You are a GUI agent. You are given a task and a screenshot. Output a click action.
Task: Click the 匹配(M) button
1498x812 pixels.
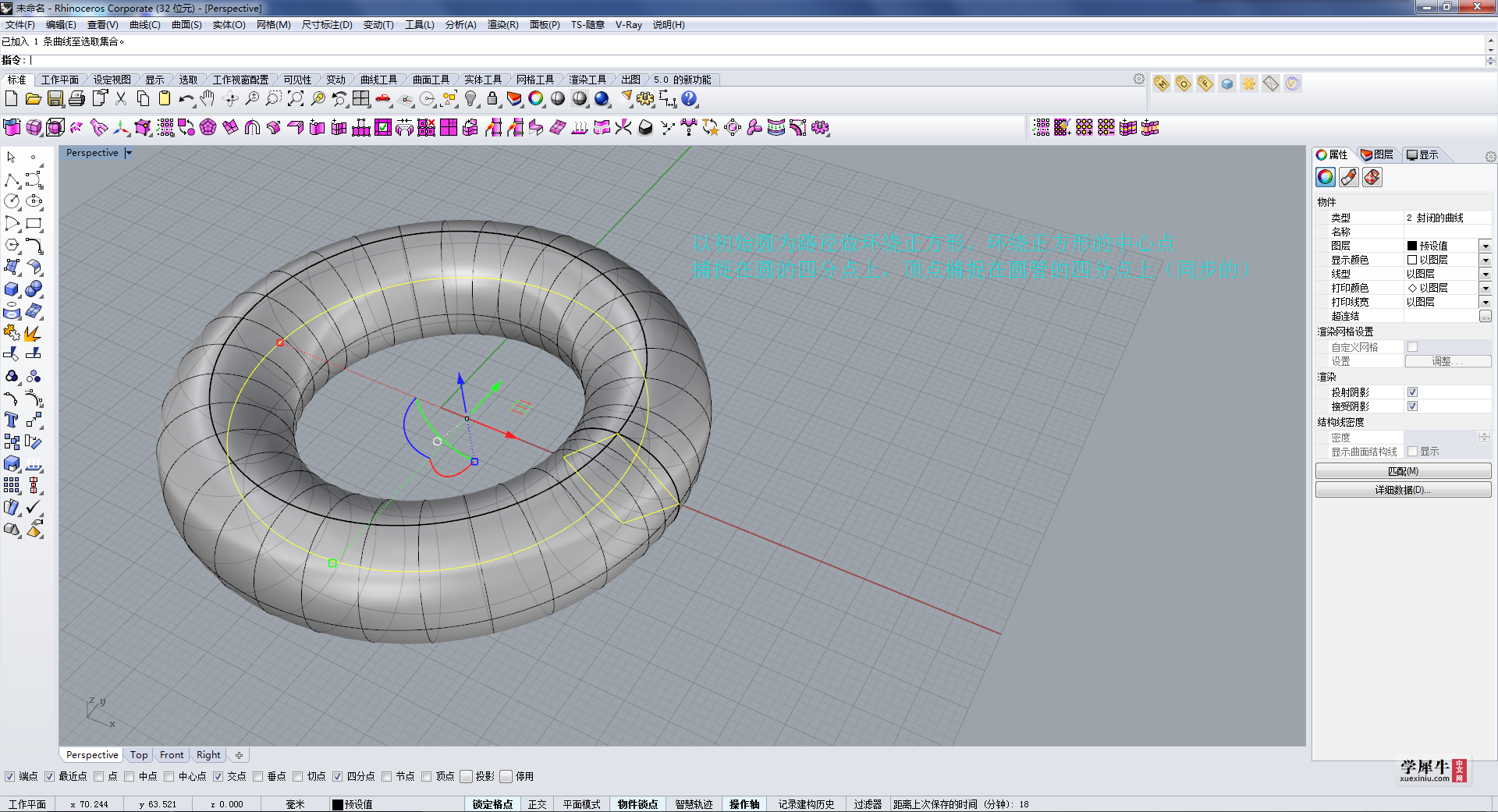1403,471
